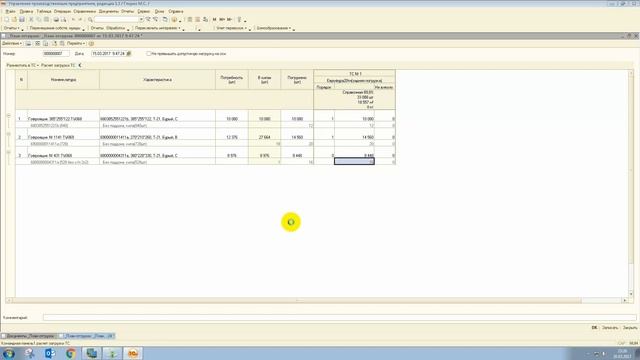Click the Записать button
Screen dimensions: 640x360
(610, 328)
